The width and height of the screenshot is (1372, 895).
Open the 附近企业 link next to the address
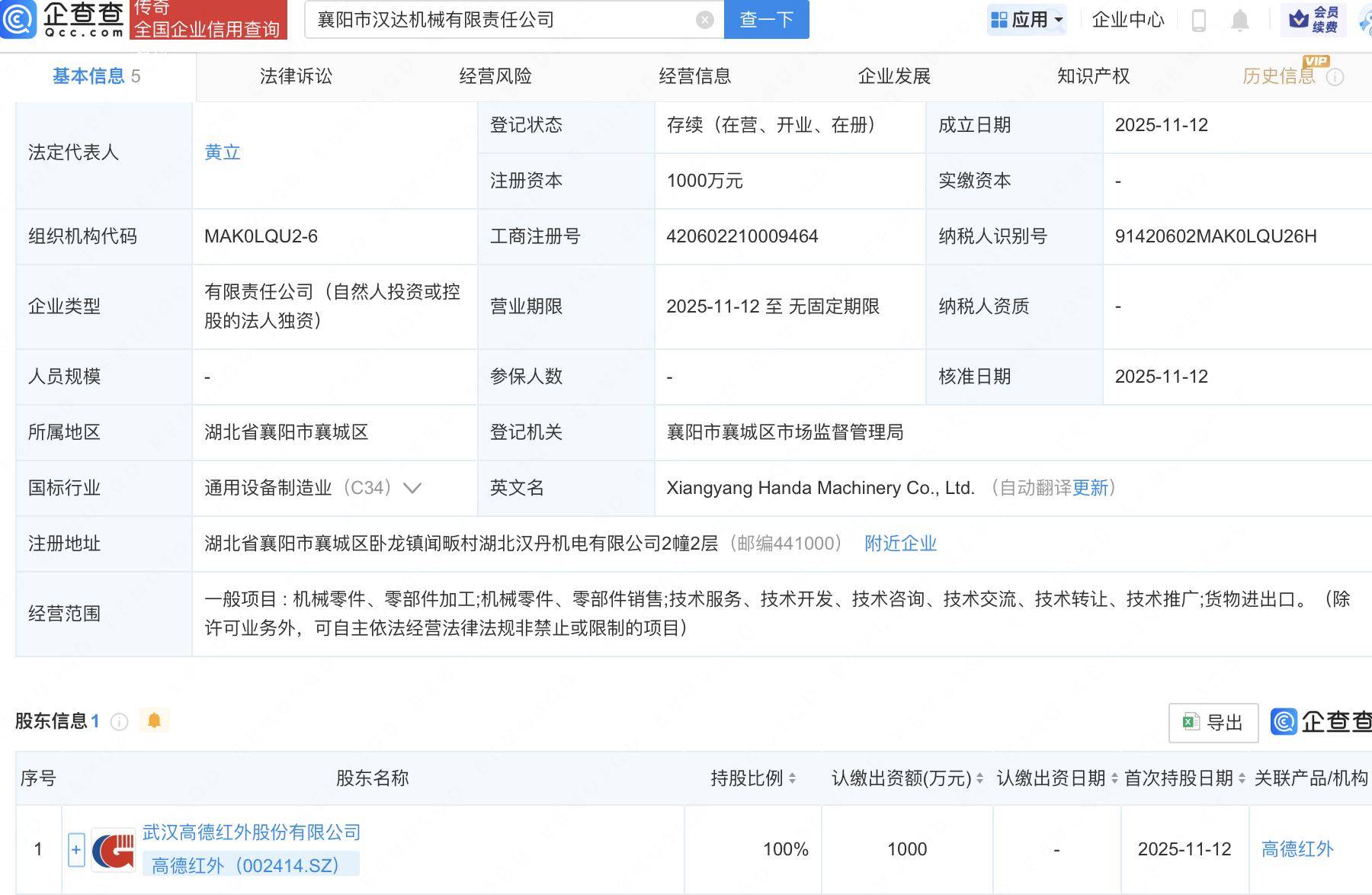(900, 543)
